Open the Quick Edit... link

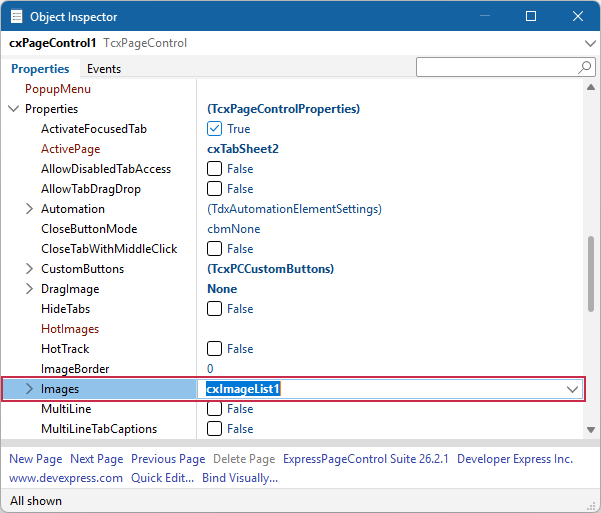coord(163,478)
